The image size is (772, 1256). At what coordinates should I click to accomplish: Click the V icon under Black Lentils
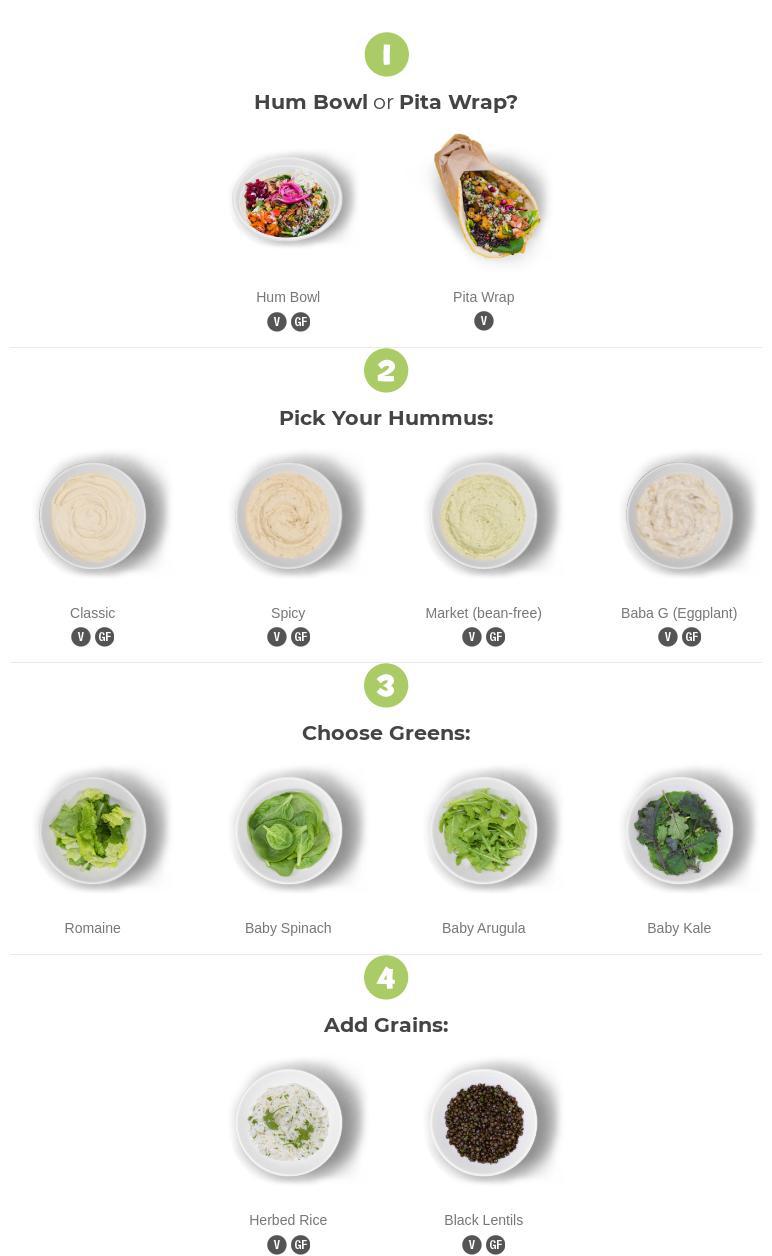coord(472,1245)
